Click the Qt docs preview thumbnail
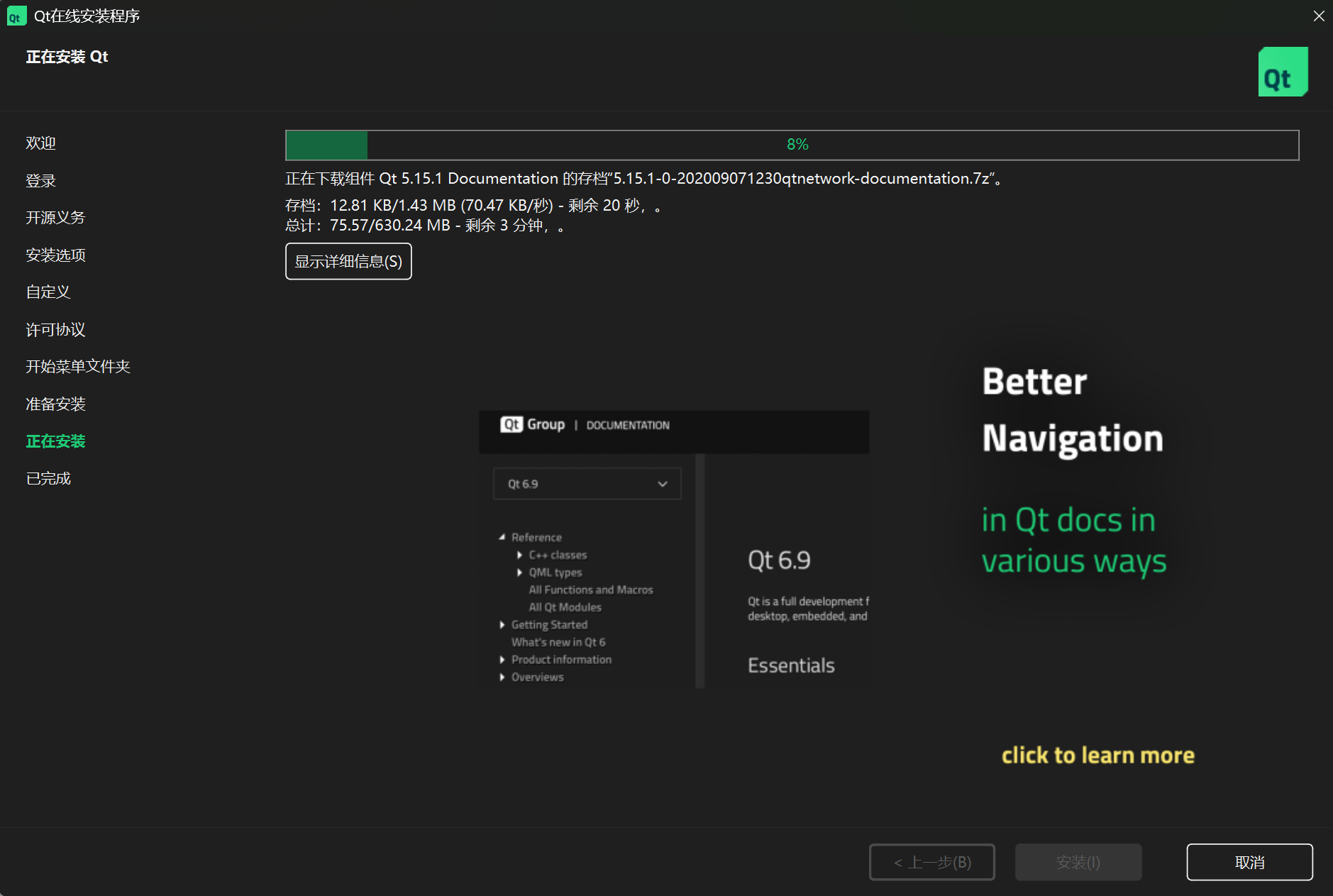1333x896 pixels. coord(674,549)
